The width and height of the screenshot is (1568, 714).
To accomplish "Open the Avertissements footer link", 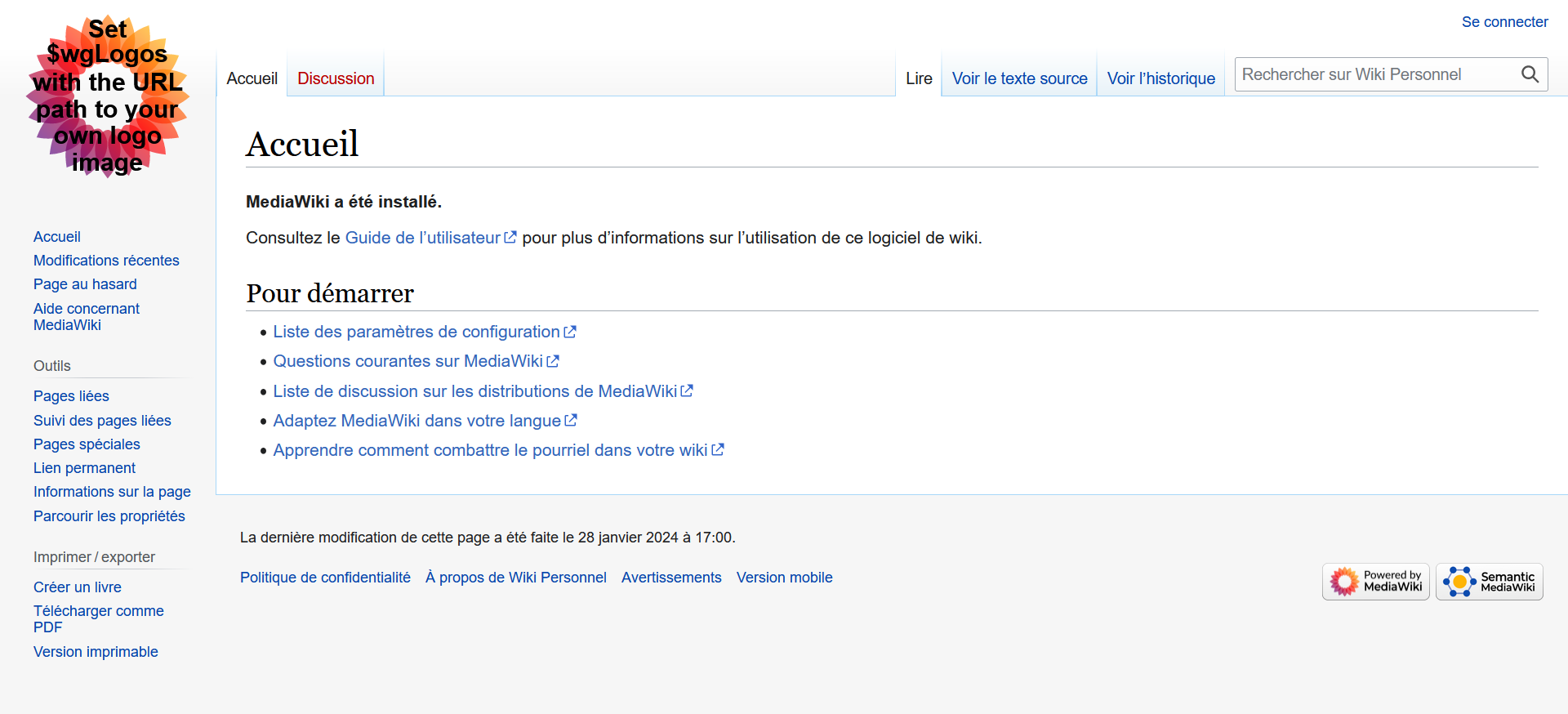I will [x=671, y=578].
